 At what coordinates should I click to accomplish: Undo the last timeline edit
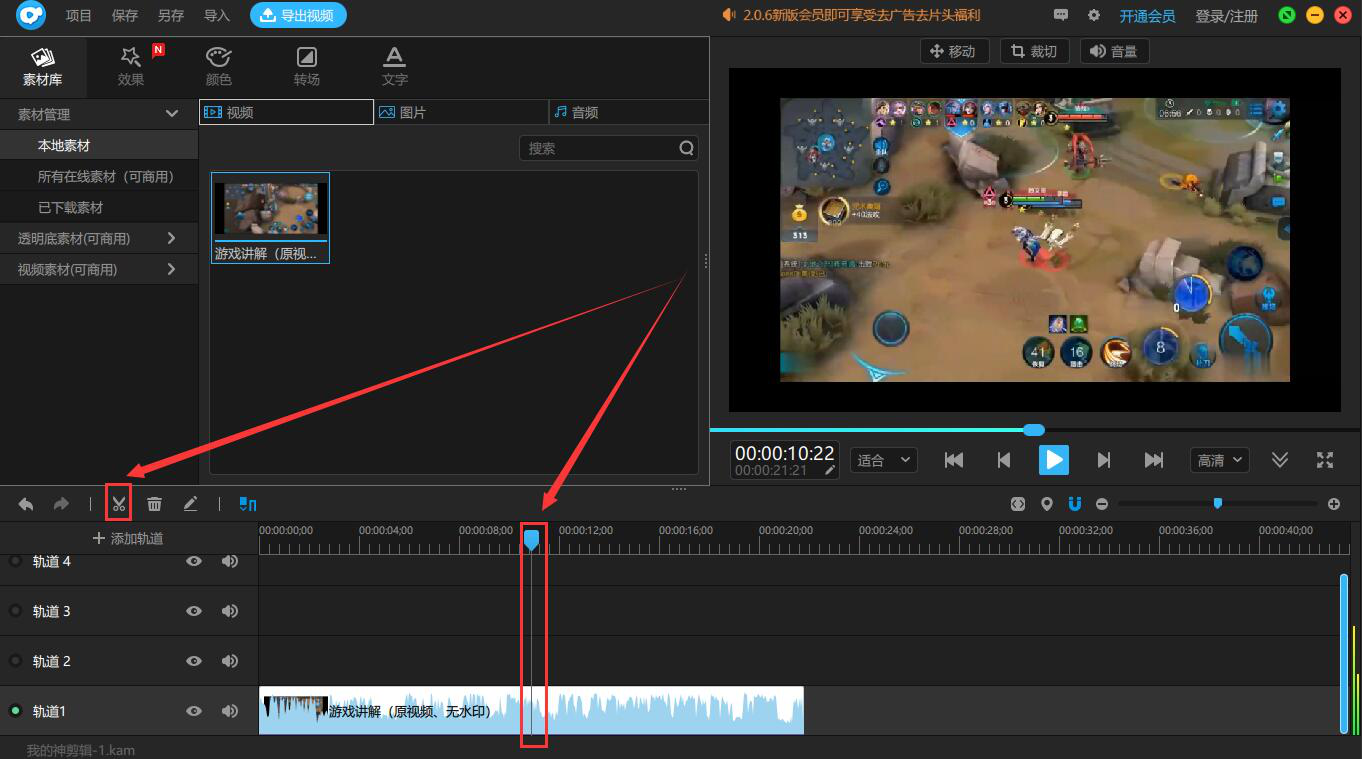(26, 504)
